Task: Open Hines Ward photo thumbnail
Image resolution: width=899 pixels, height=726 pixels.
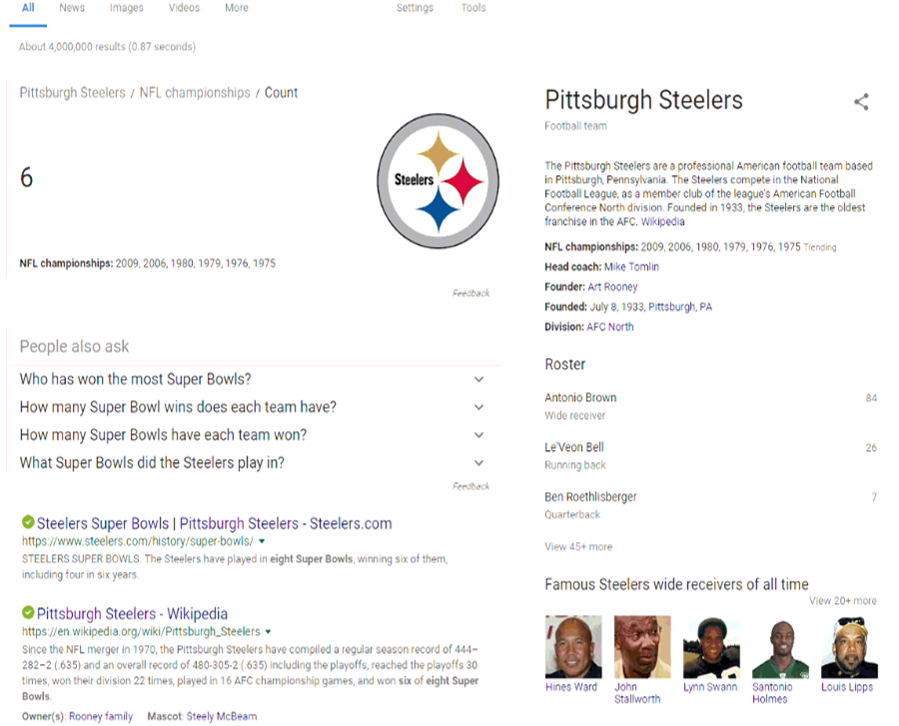Action: click(x=573, y=647)
